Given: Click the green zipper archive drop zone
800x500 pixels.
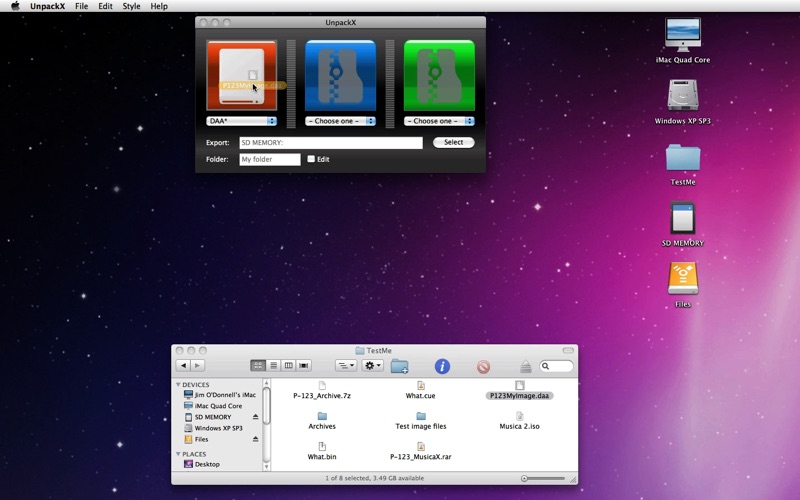Looking at the screenshot, I should click(x=439, y=75).
